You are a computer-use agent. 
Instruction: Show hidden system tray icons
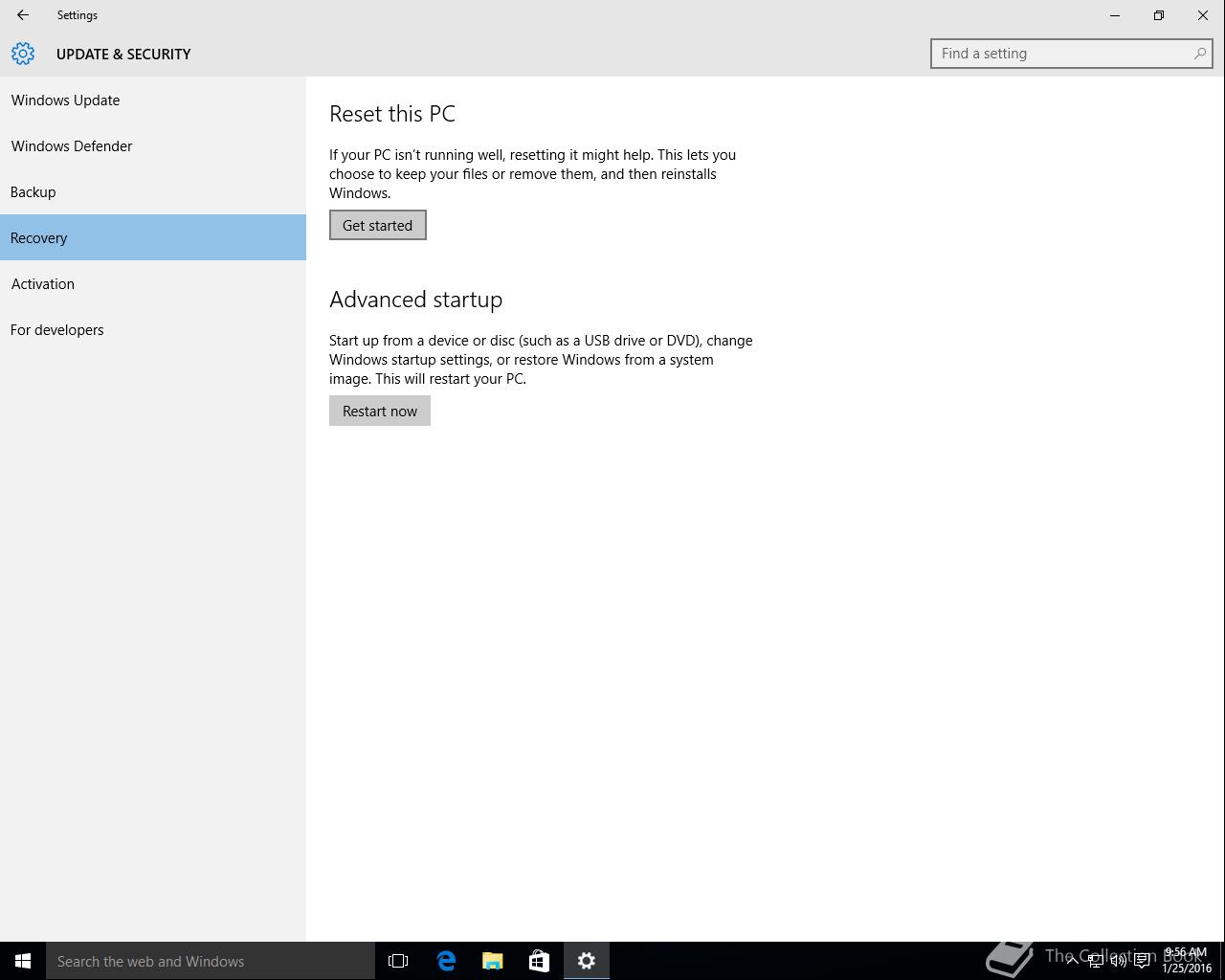[x=1072, y=961]
